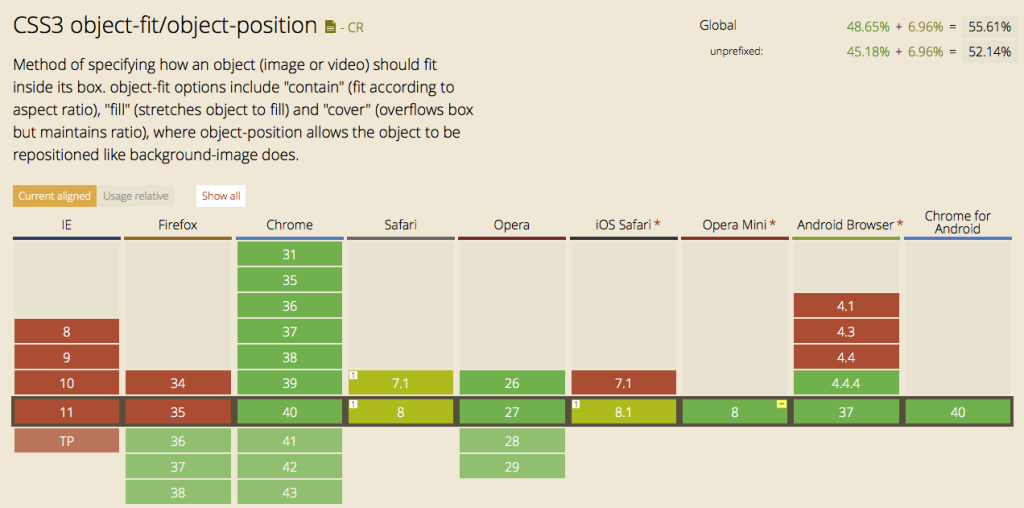Toggle the Show all versions button
This screenshot has height=508, width=1024.
tap(220, 196)
